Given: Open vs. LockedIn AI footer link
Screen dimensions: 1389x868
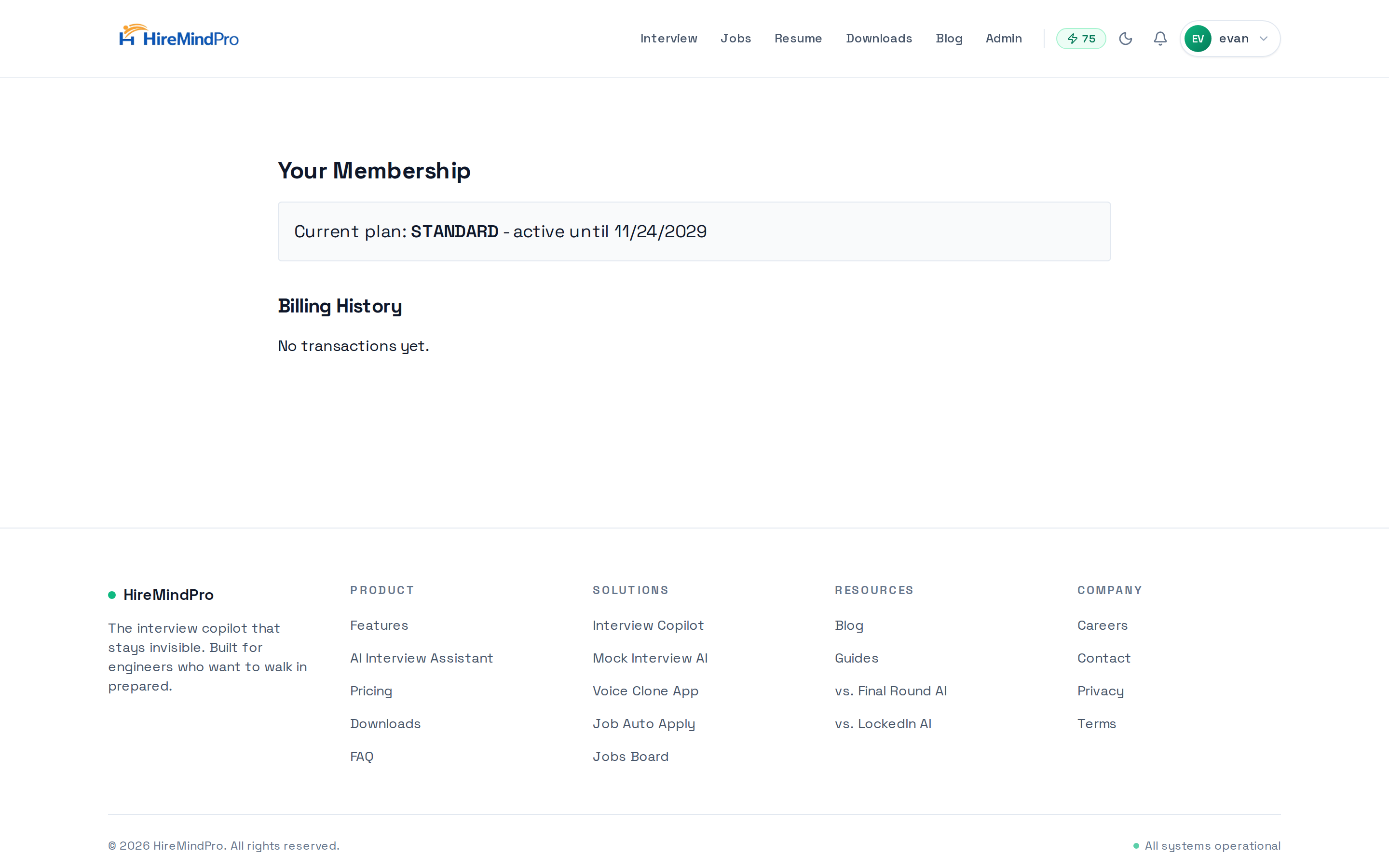Looking at the screenshot, I should [883, 723].
